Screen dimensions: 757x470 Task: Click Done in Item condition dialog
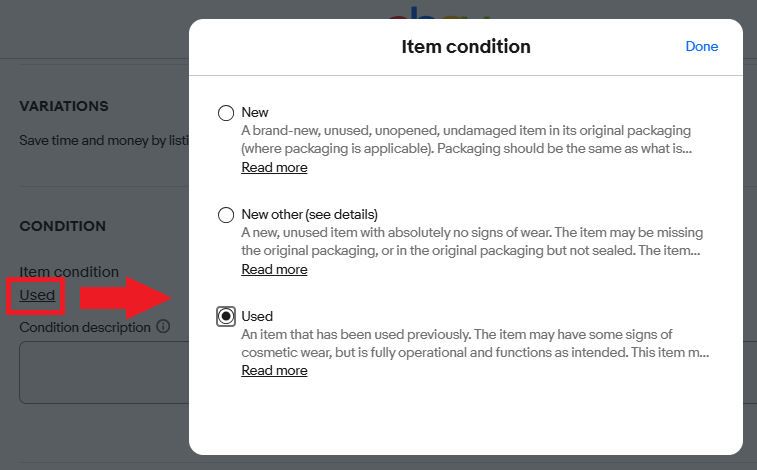pos(701,46)
